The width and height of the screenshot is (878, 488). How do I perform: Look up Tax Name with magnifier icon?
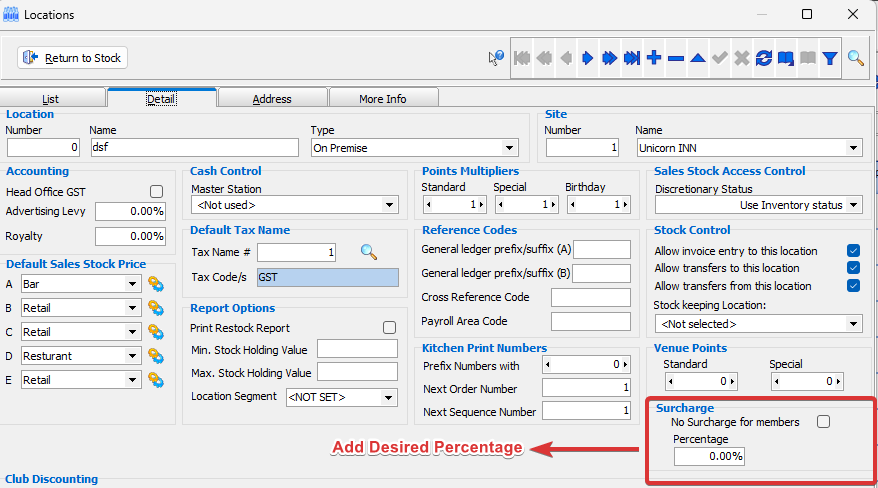point(368,252)
